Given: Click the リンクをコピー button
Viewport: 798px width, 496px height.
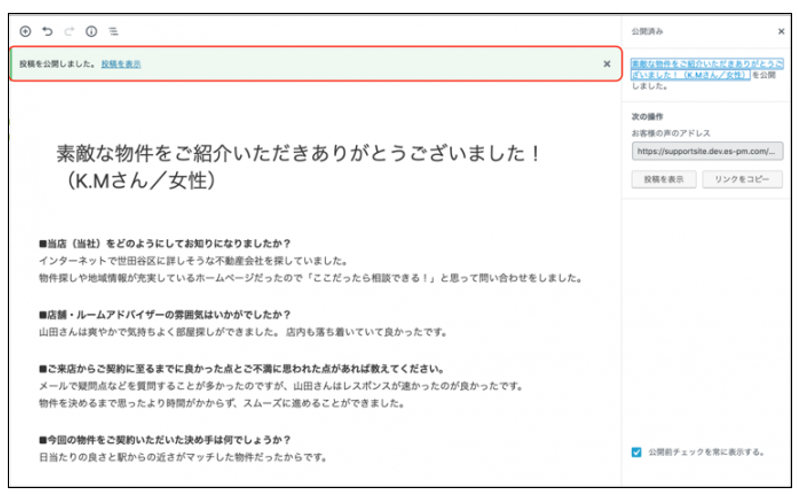Looking at the screenshot, I should pyautogui.click(x=742, y=179).
